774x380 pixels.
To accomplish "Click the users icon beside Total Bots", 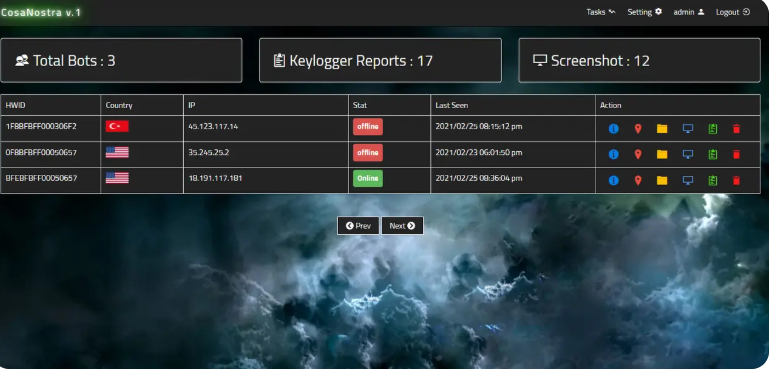I will [x=22, y=60].
